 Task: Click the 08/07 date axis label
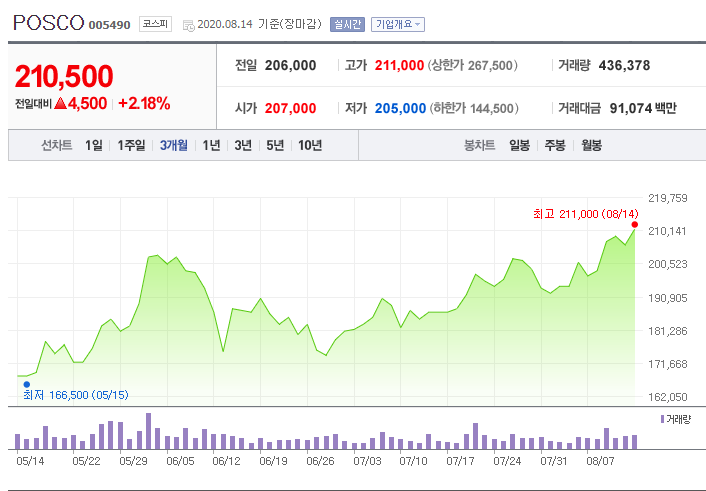(600, 461)
